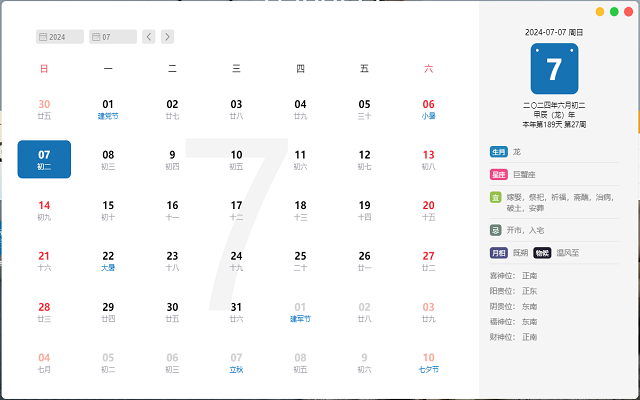Click the 星座 constellation badge

click(x=499, y=175)
